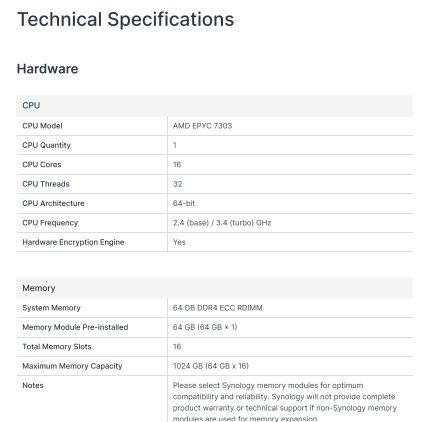Select the CPU Architecture label
This screenshot has width=428, height=422.
[53, 203]
